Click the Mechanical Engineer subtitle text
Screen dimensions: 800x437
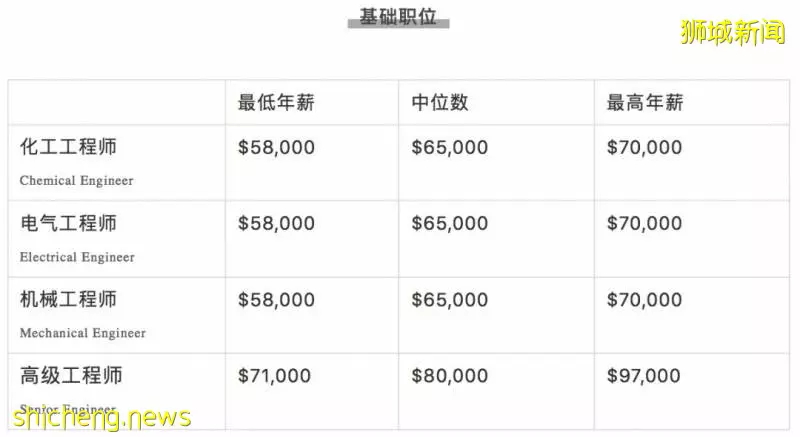[83, 333]
